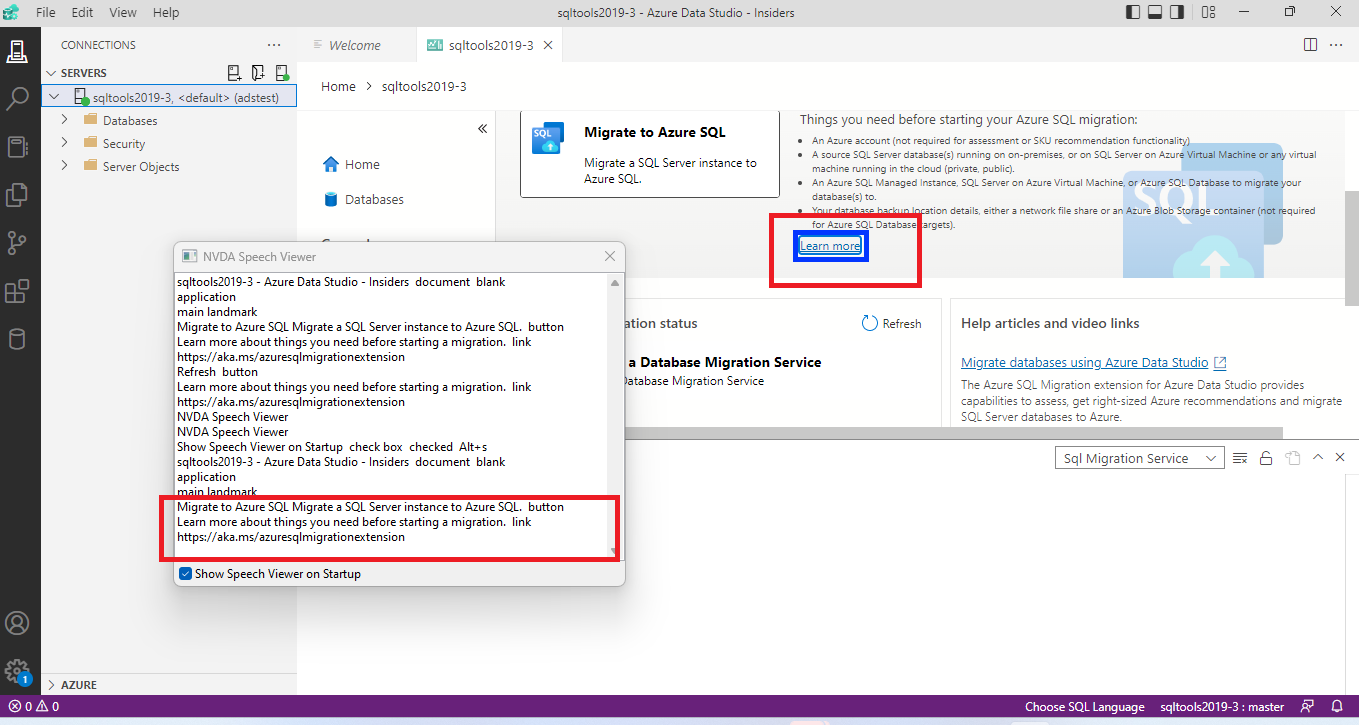1359x725 pixels.
Task: Toggle the active connections filter in SERVERS
Action: 282,72
